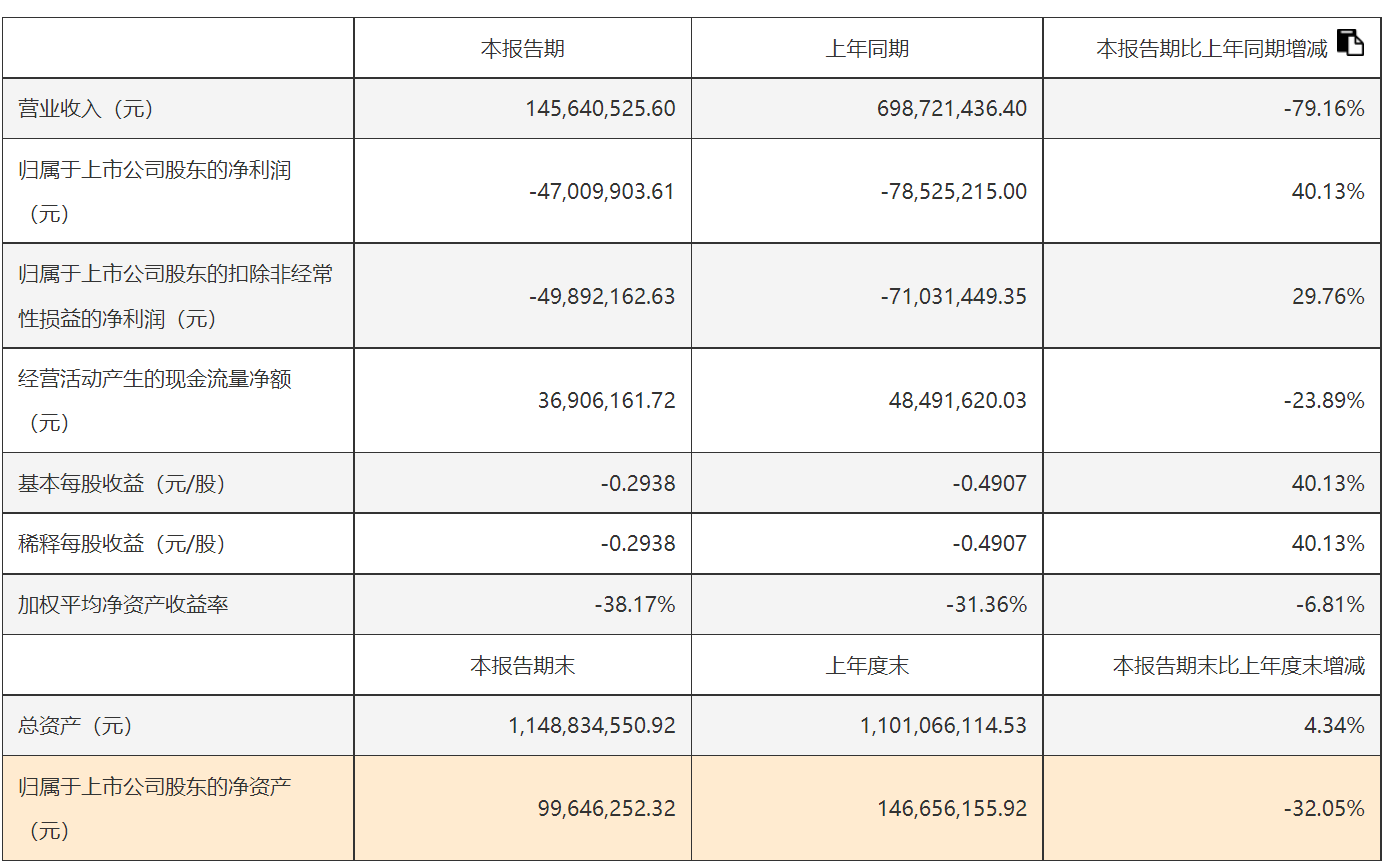Click the 总资产 value 1,148,834,550.92
The image size is (1388, 862).
coord(592,725)
